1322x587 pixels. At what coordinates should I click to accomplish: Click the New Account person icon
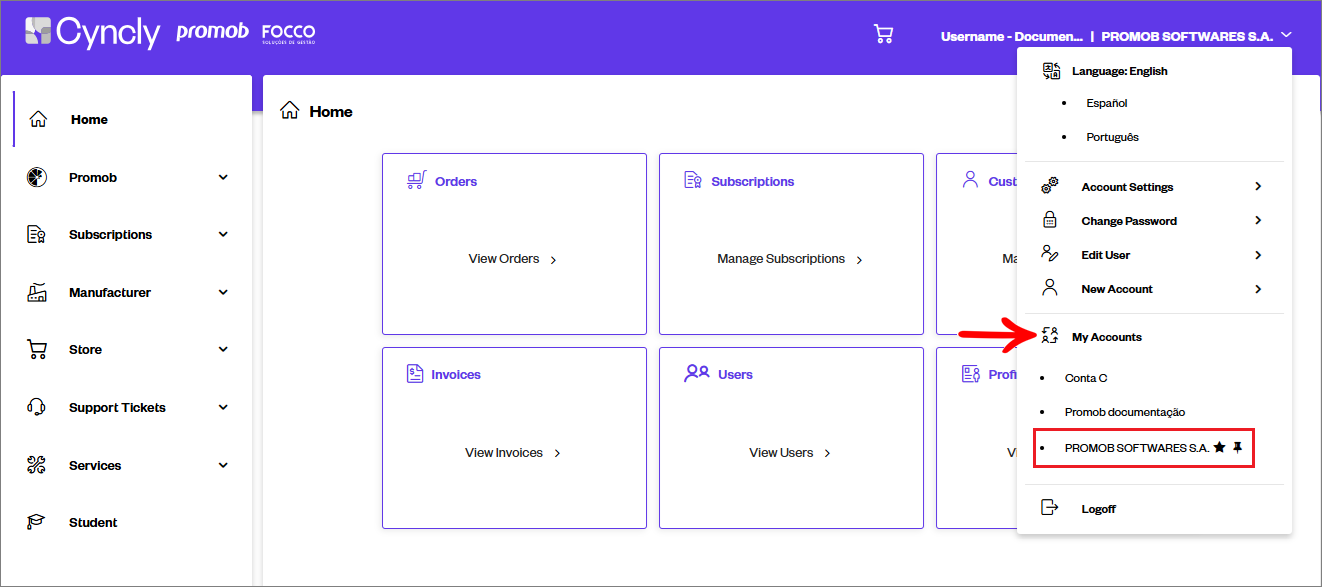tap(1050, 288)
